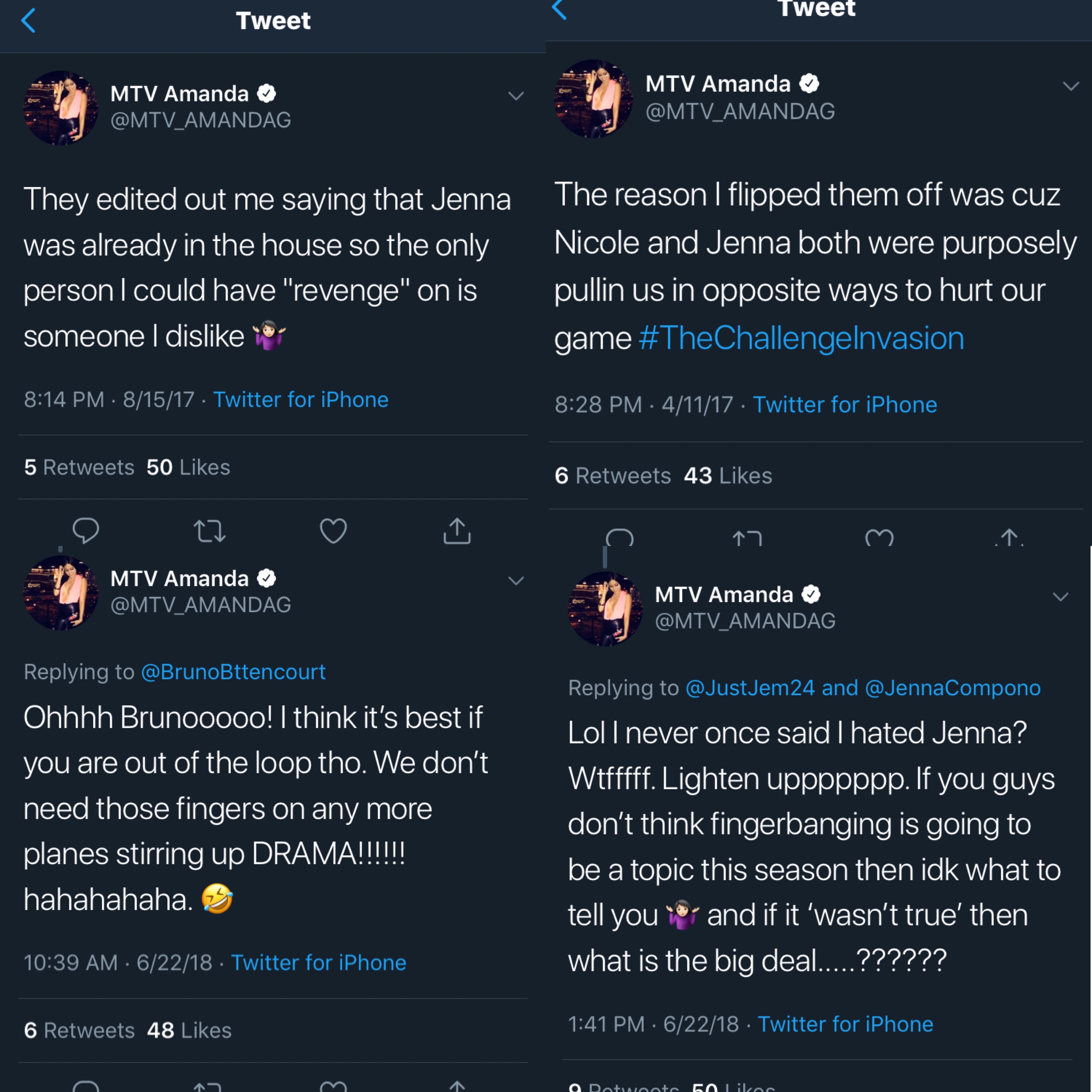Tap the back arrow on left tweet
The height and width of the screenshot is (1092, 1092).
tap(28, 21)
